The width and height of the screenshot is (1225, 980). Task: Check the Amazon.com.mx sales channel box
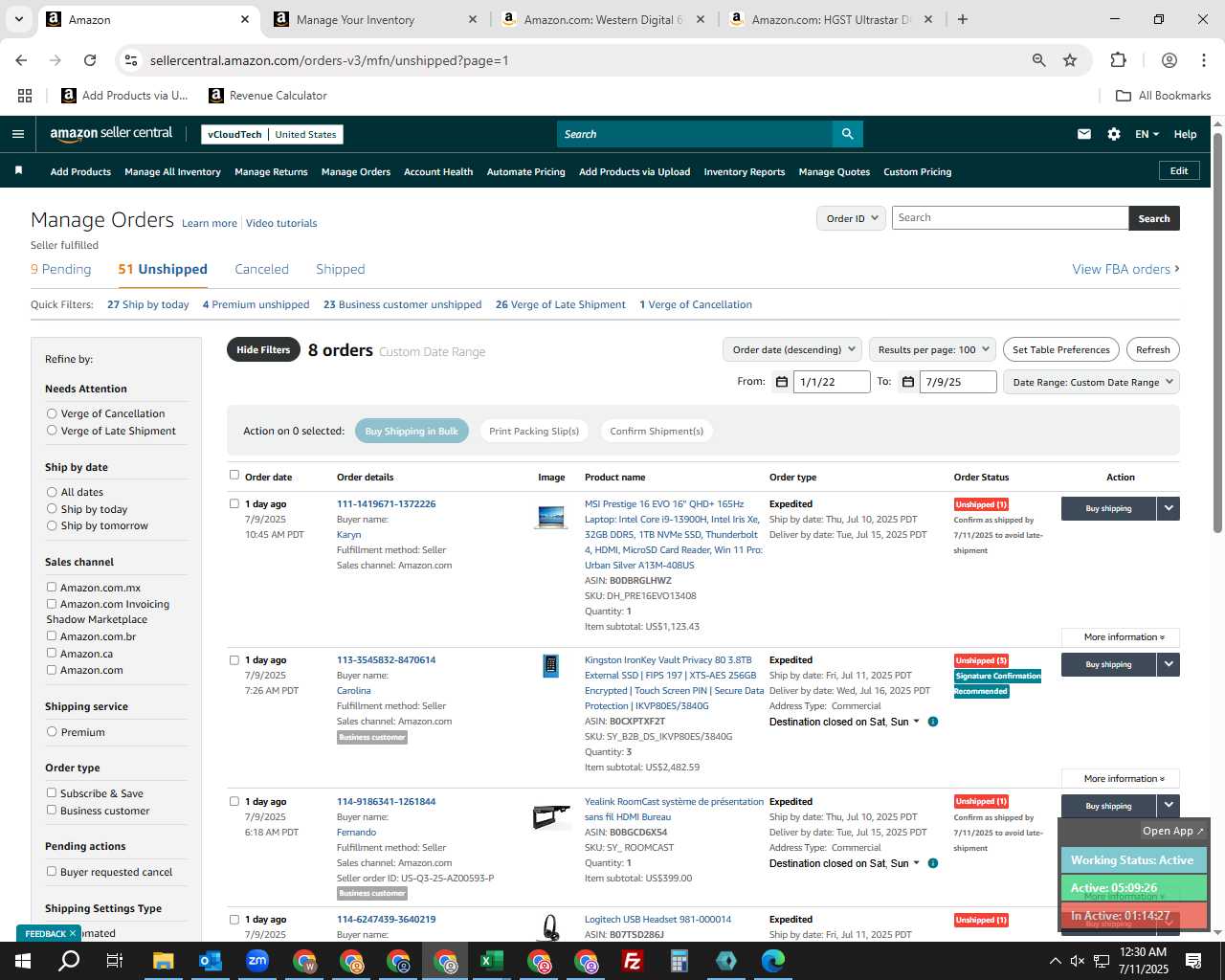[x=52, y=588]
